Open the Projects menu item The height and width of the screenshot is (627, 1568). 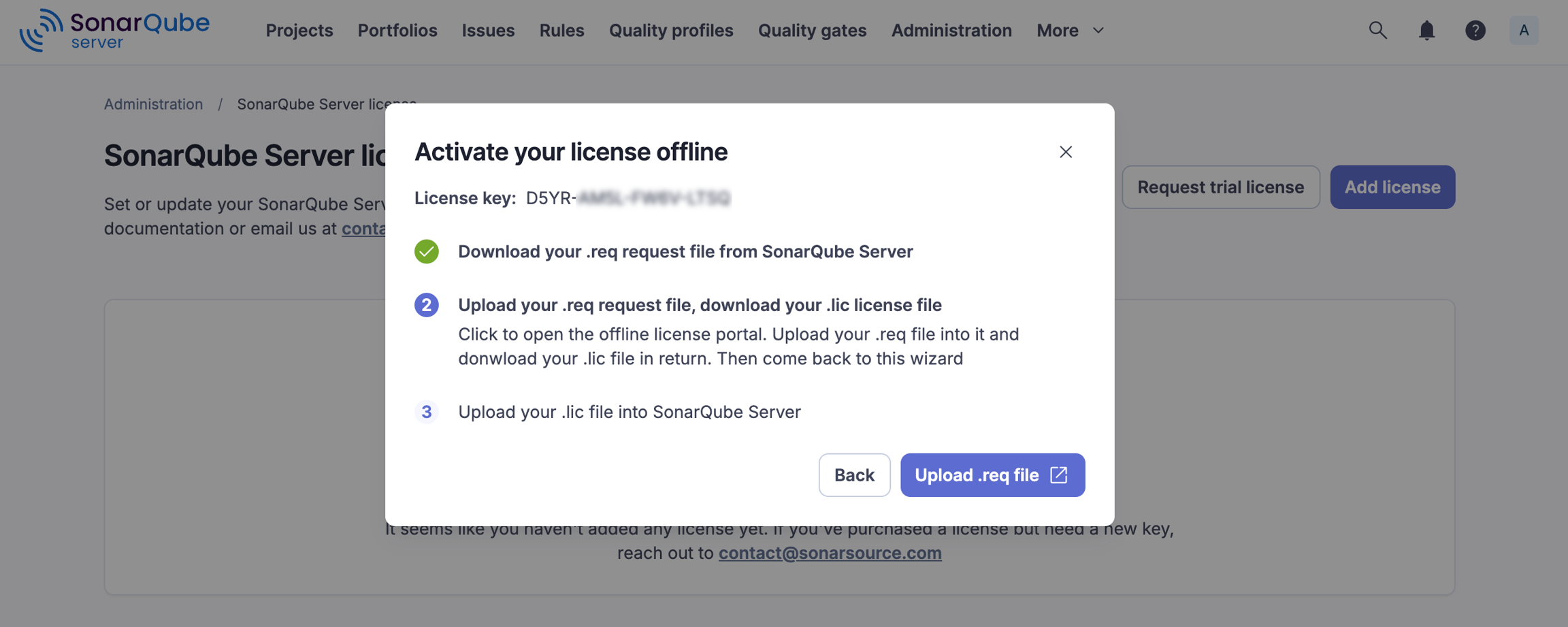[x=299, y=31]
